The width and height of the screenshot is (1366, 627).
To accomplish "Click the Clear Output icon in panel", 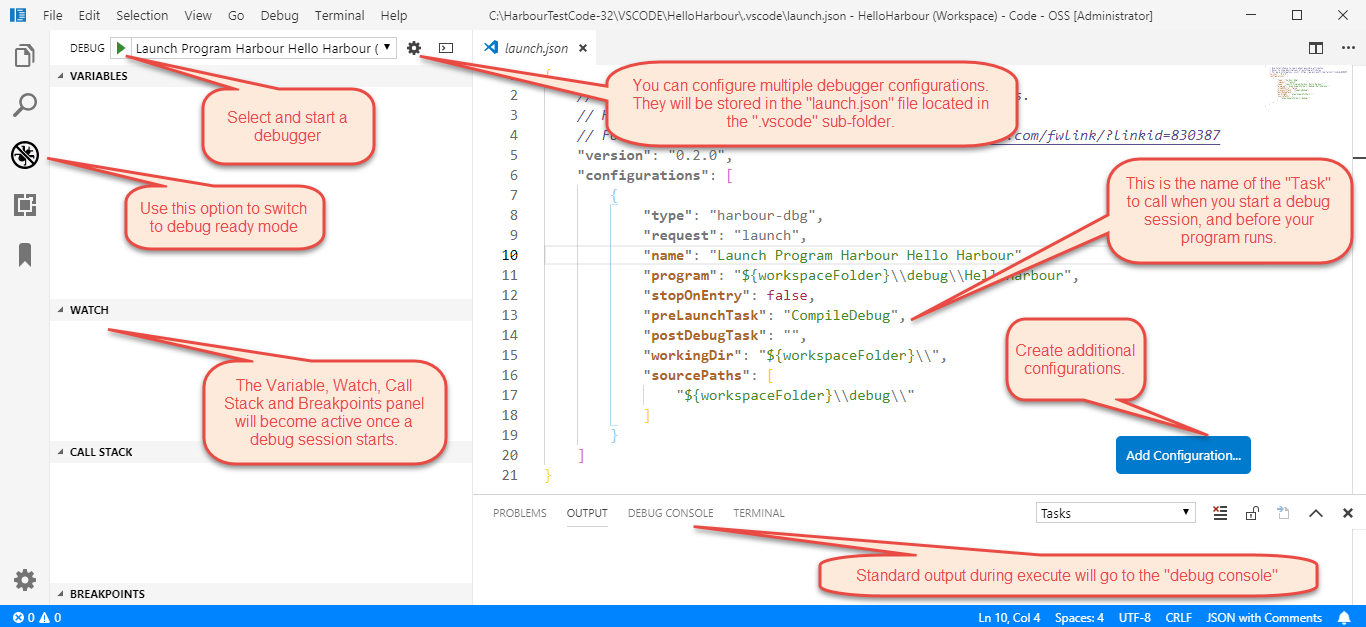I will point(1220,513).
